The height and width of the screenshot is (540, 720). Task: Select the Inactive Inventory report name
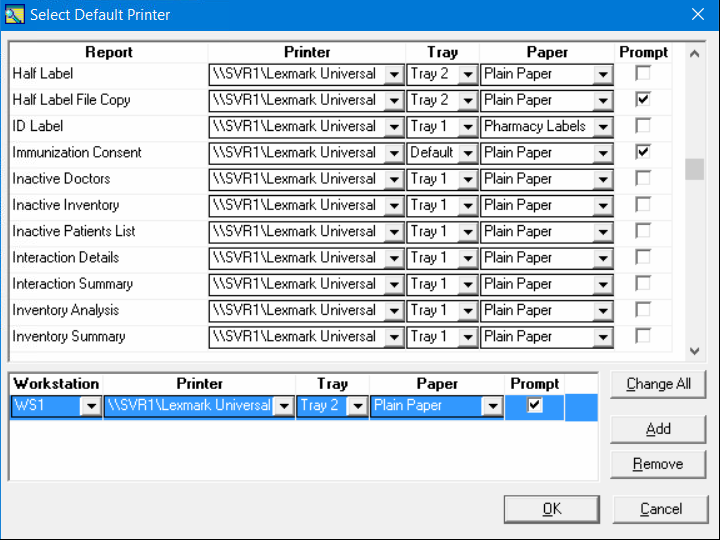66,205
